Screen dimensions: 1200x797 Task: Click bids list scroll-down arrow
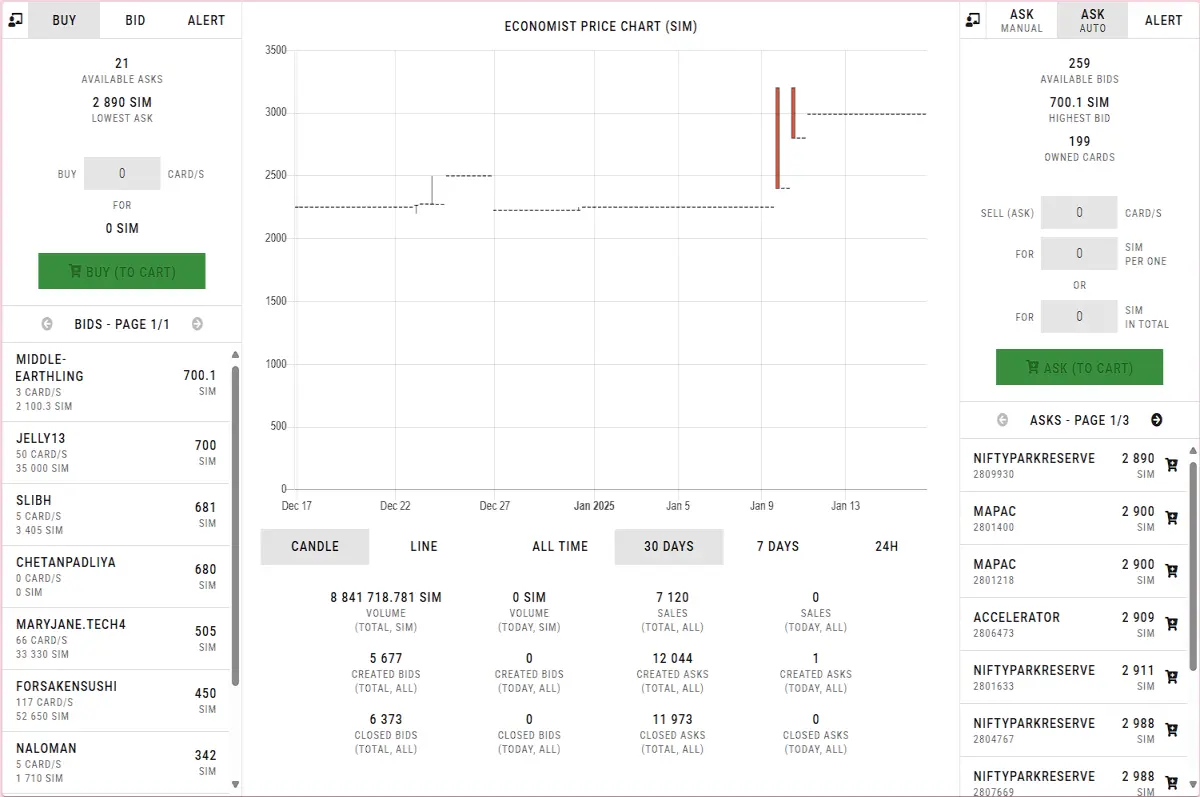(235, 785)
